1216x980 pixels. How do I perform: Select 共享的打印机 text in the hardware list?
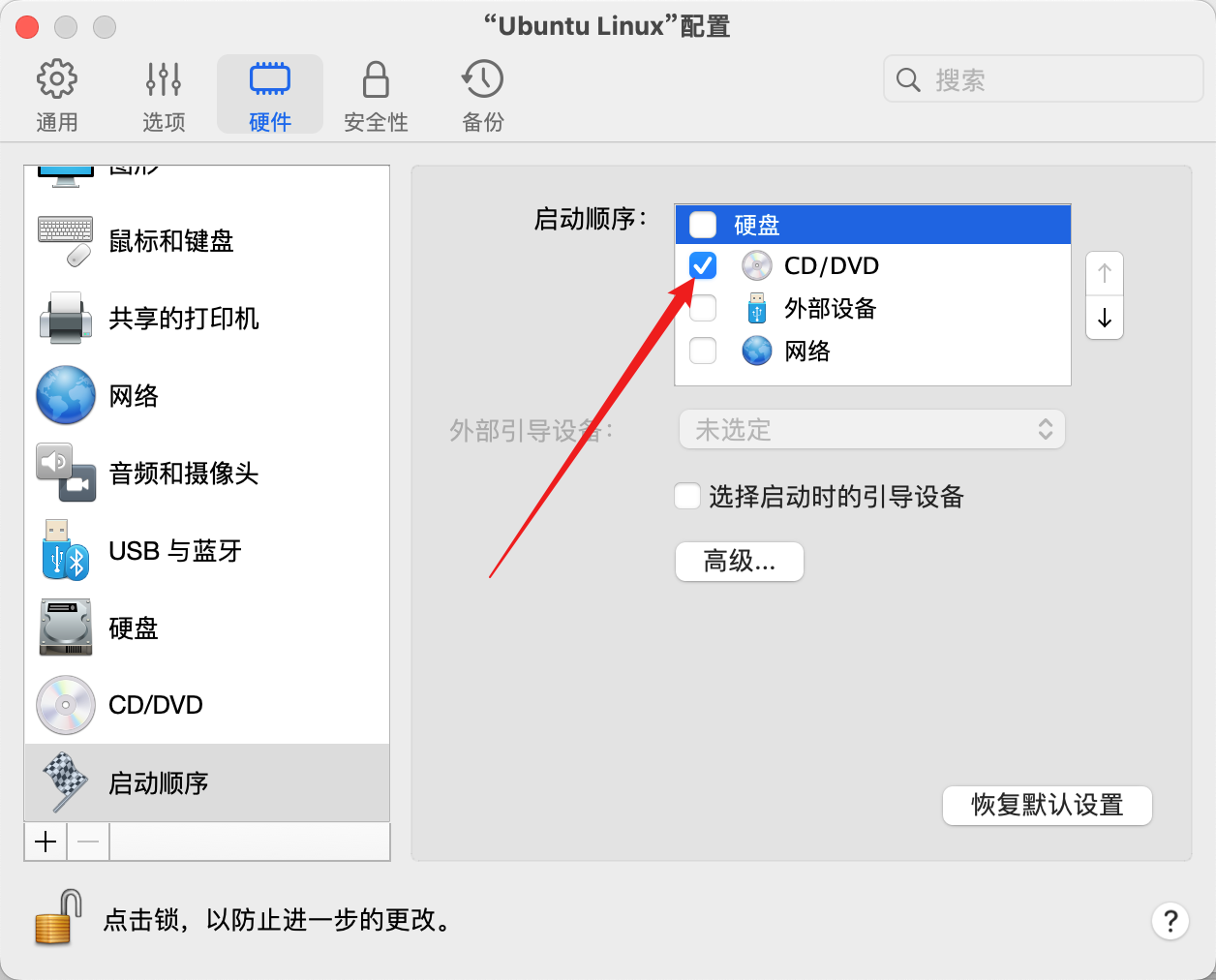(x=184, y=319)
